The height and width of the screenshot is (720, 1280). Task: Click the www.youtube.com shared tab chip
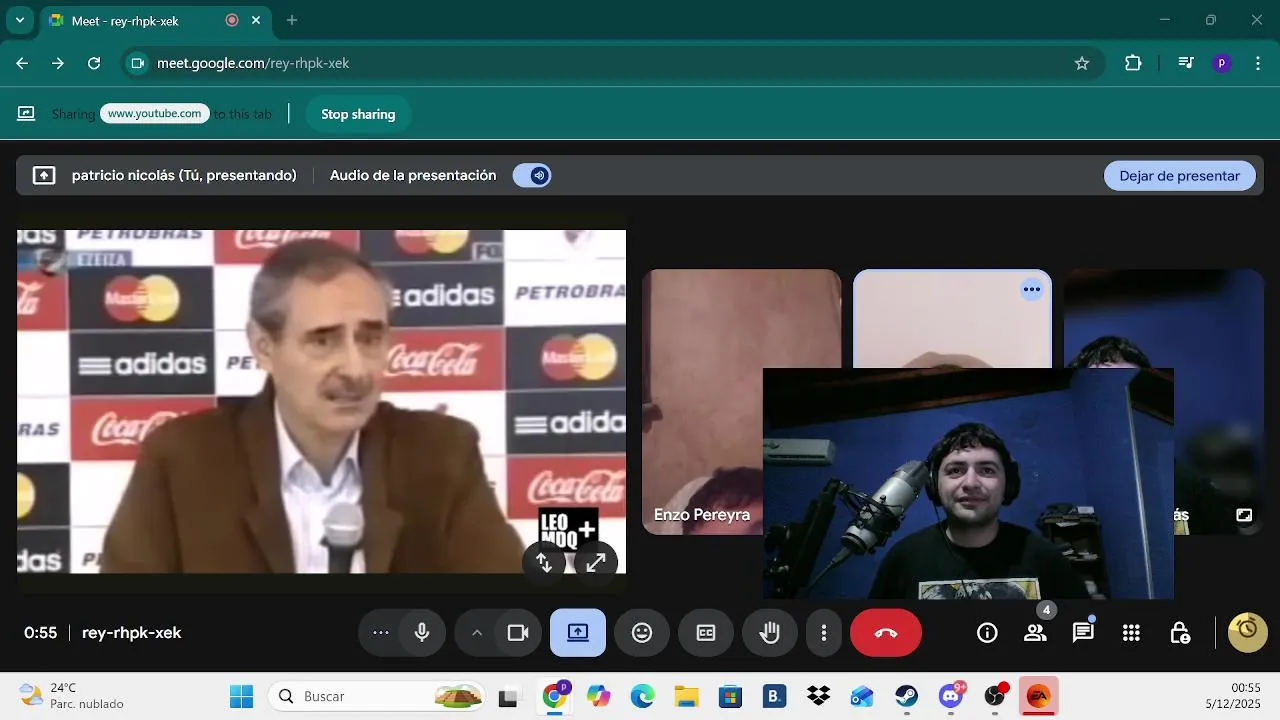point(155,114)
